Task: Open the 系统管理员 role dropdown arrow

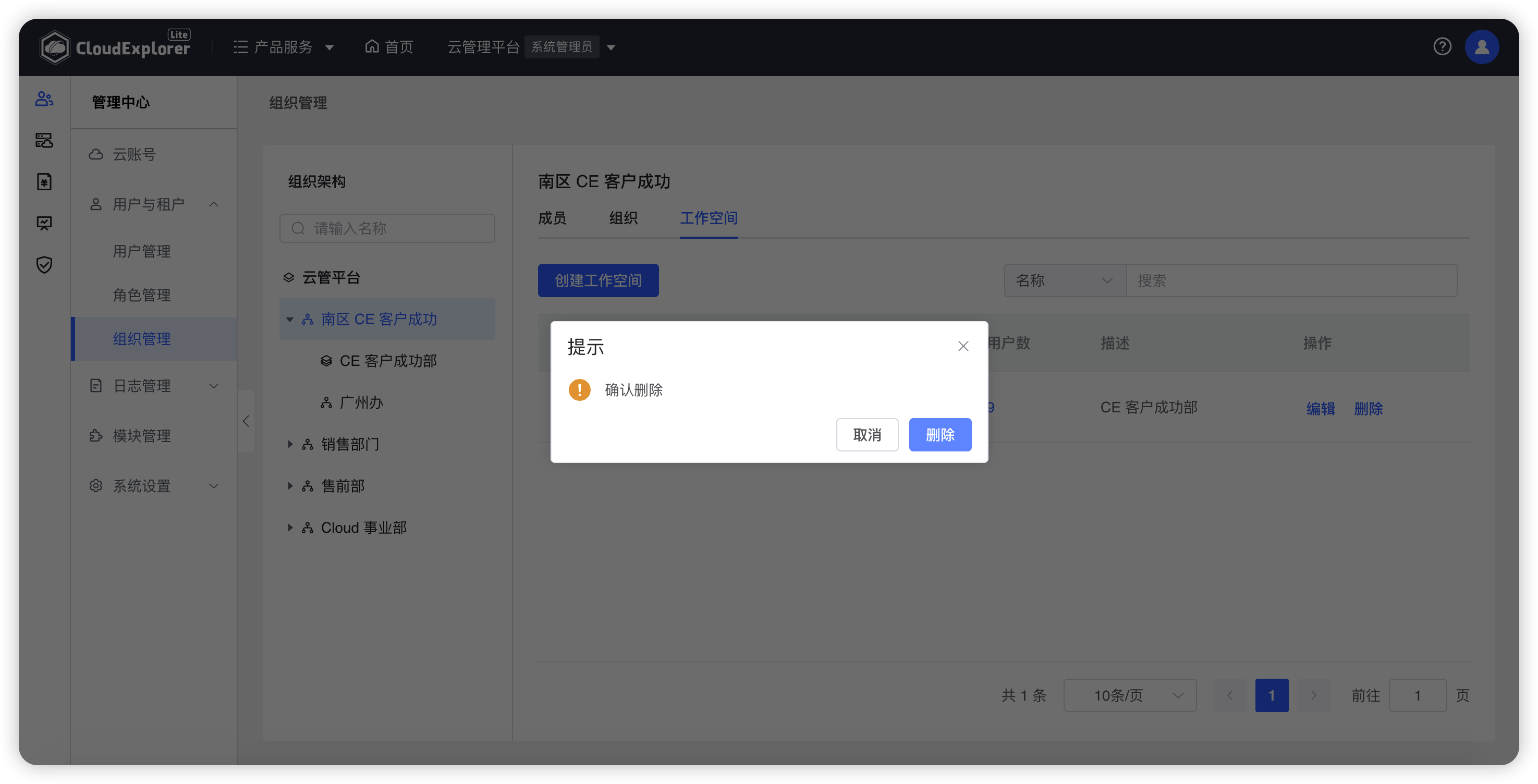Action: coord(611,47)
